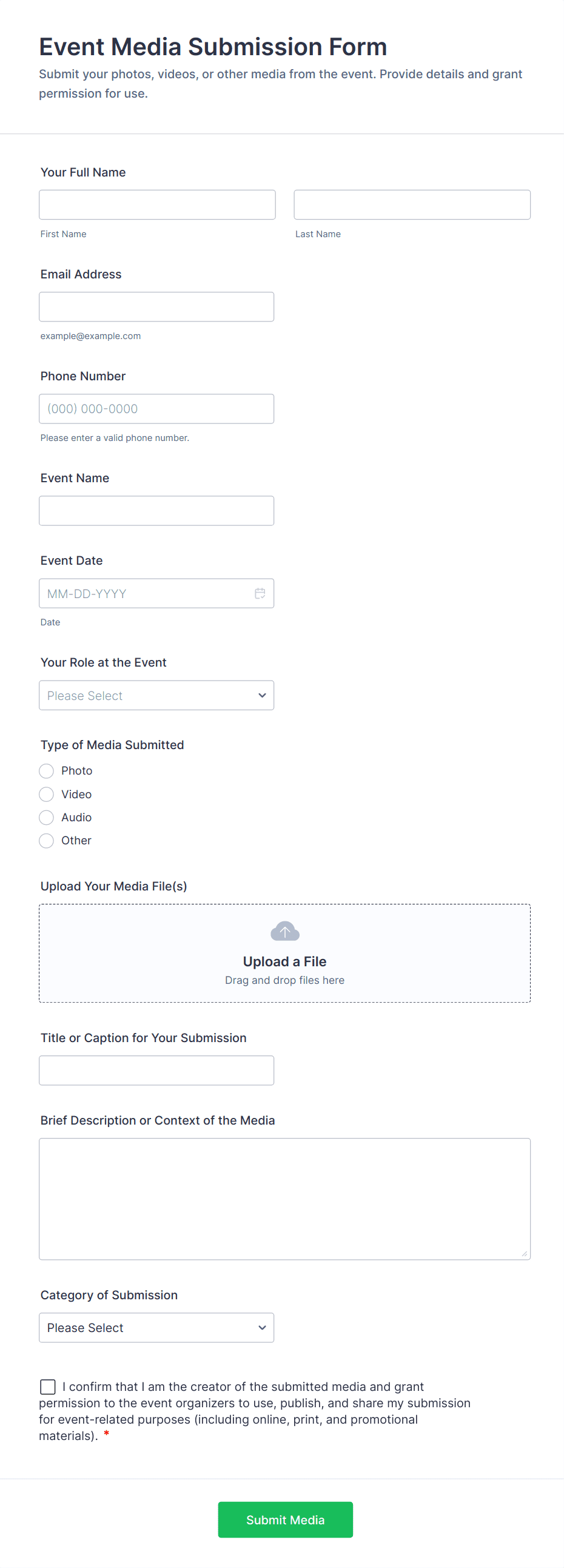Grab the description textarea resize handle
Image resolution: width=564 pixels, height=1568 pixels.
[524, 1253]
